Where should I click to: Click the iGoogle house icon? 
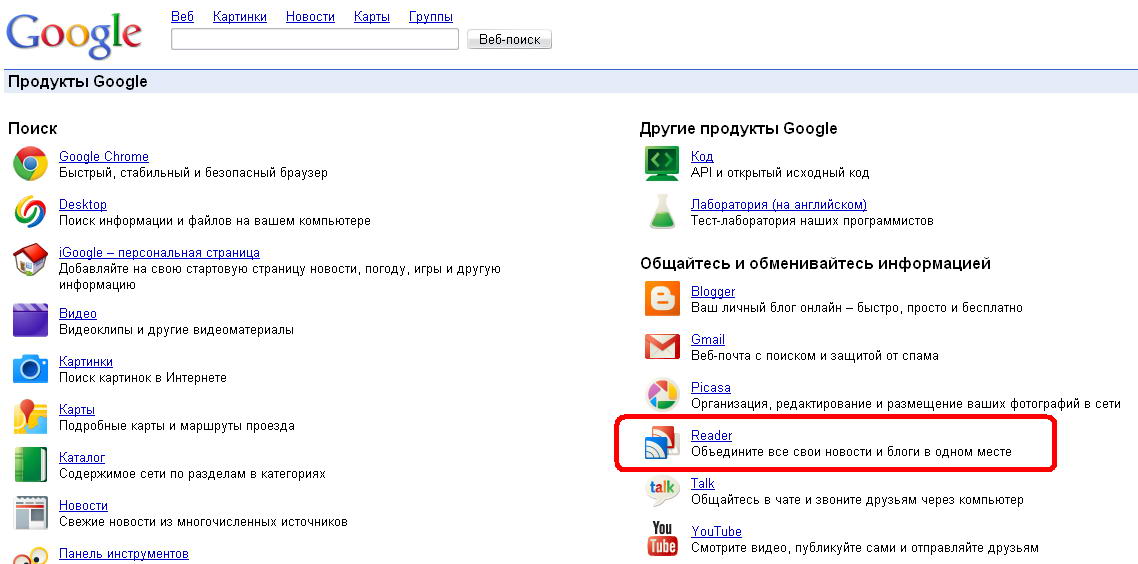pos(30,261)
